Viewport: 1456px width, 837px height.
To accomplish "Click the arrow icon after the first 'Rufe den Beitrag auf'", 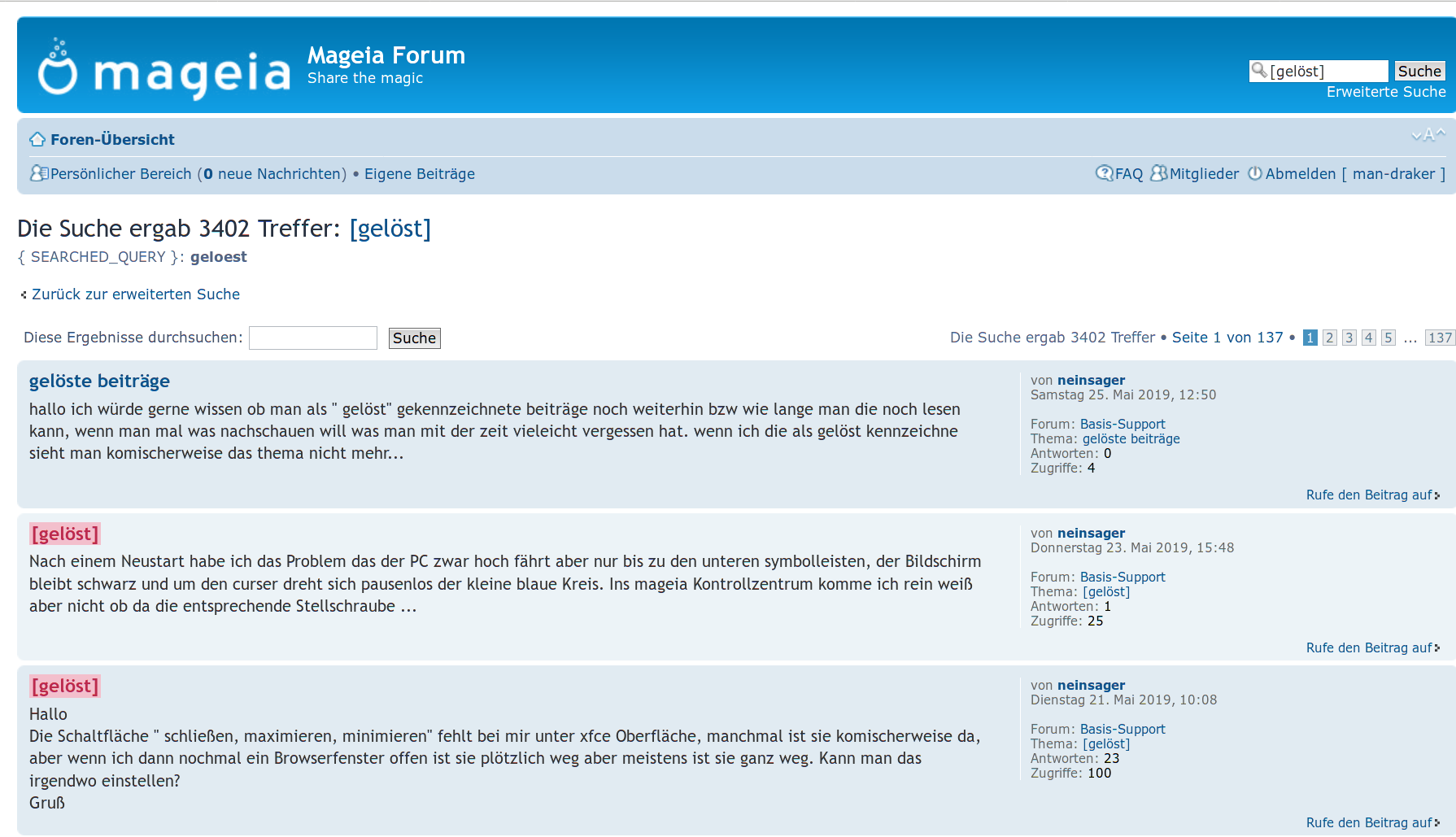I will click(1437, 495).
